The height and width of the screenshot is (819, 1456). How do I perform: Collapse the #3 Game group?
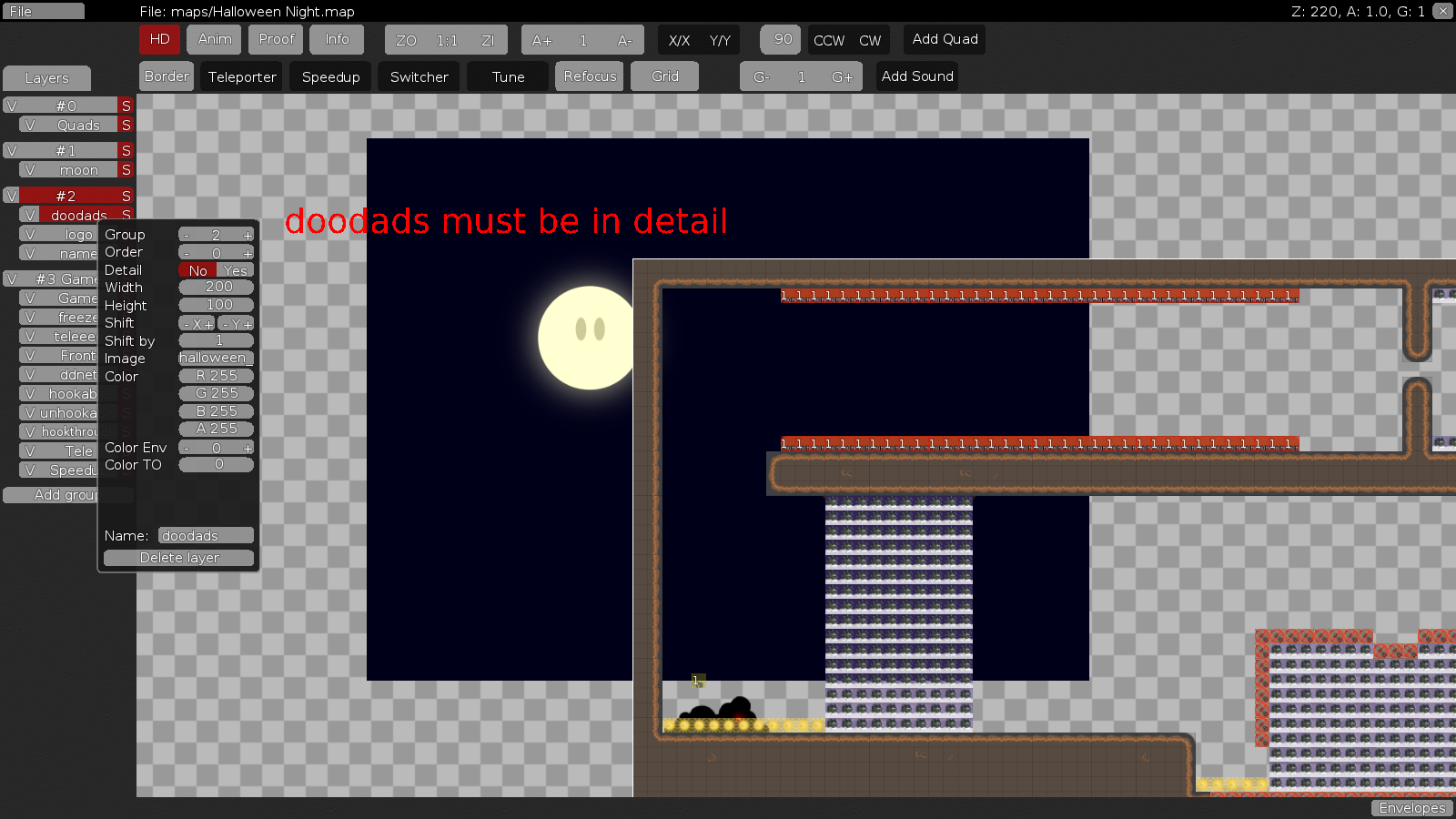coord(12,278)
